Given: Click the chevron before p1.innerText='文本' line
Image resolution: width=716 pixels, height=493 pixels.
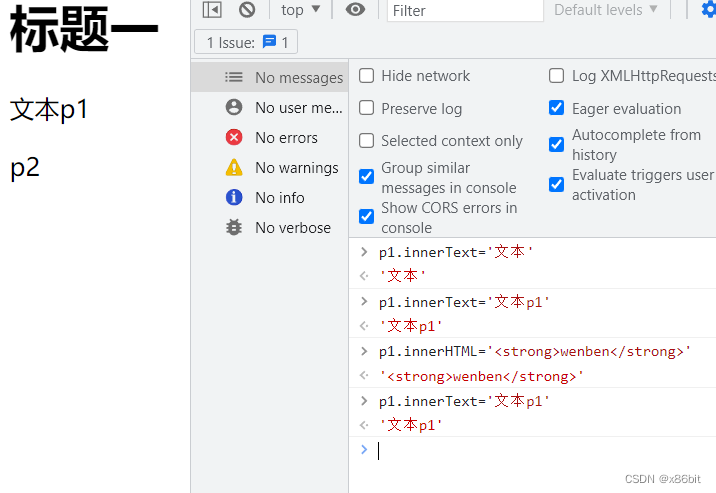Looking at the screenshot, I should [364, 252].
